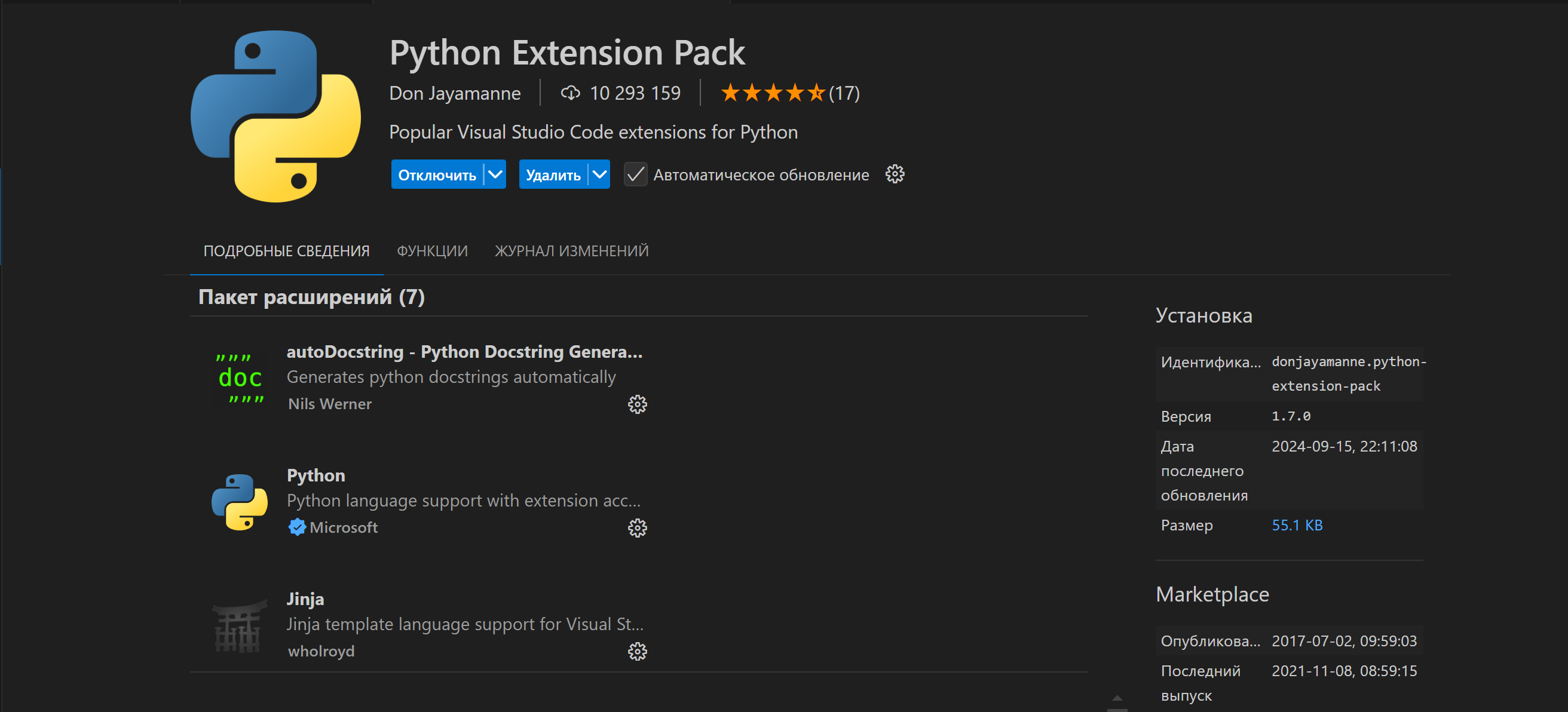1568x712 pixels.
Task: Click the wholroyd publisher name
Action: [x=321, y=651]
